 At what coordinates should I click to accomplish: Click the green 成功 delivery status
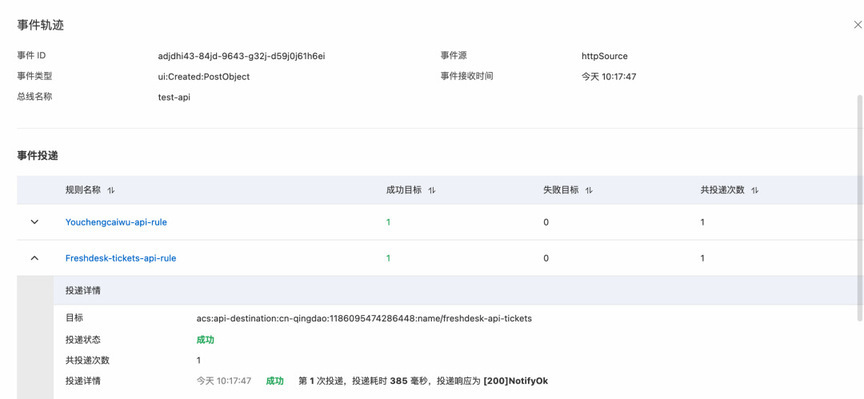[205, 339]
